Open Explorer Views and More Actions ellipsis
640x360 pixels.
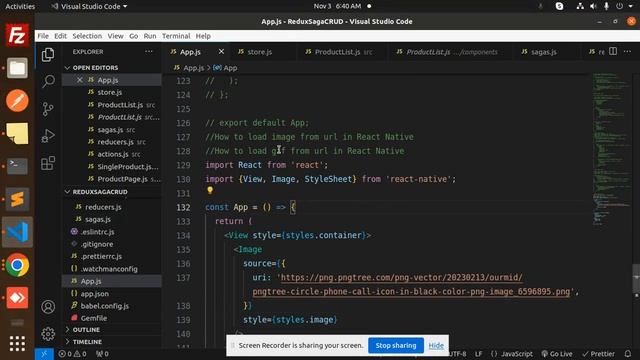pos(149,51)
